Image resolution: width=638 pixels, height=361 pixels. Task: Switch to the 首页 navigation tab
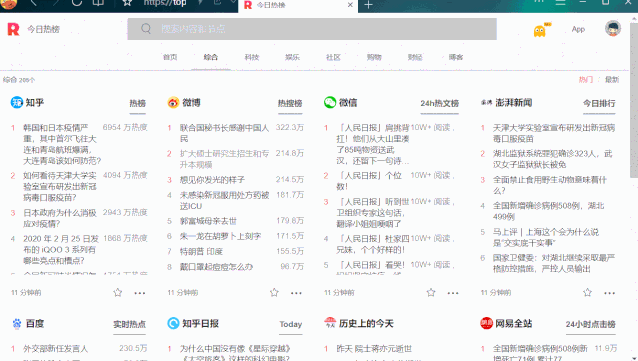[x=170, y=57]
